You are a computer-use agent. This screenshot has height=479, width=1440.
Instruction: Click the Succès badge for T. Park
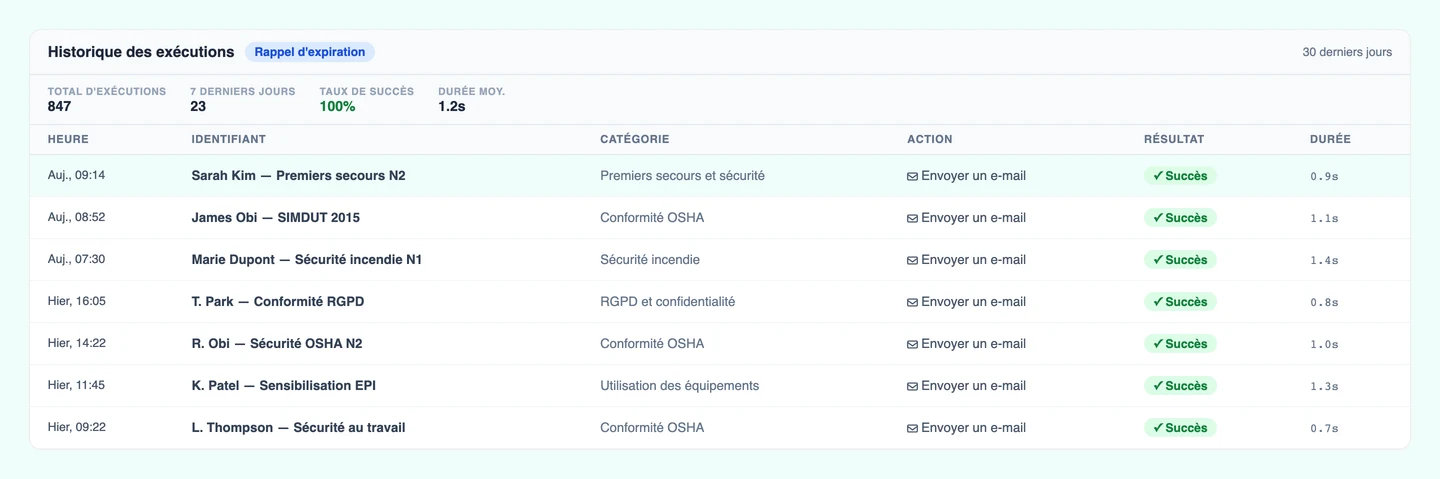pos(1180,302)
